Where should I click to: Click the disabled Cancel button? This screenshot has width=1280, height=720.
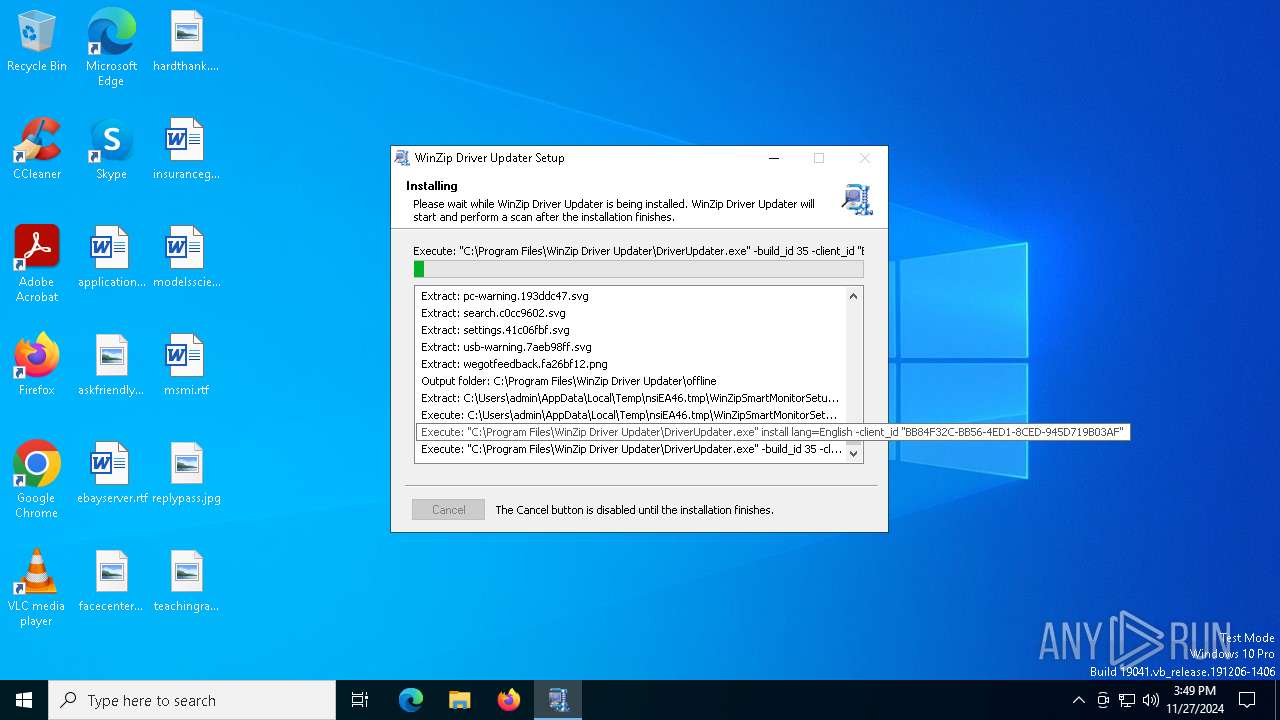coord(448,510)
